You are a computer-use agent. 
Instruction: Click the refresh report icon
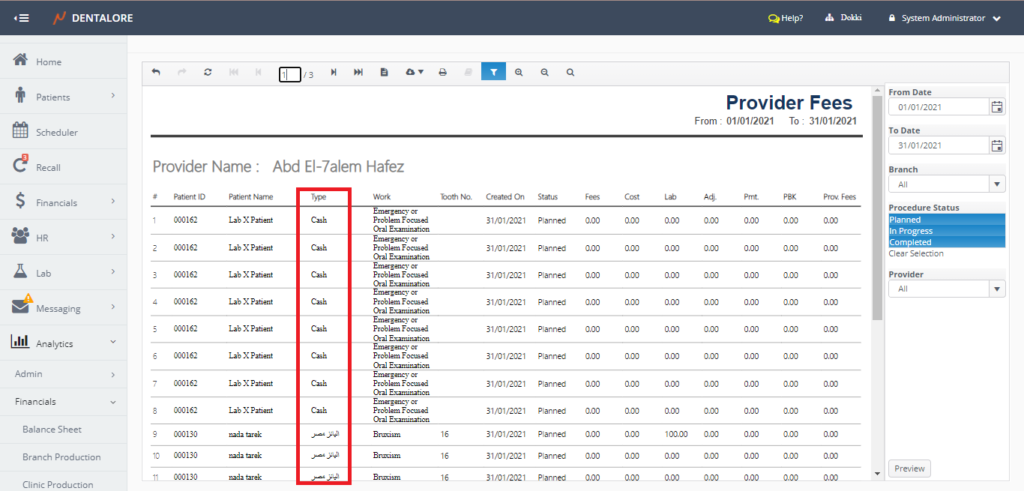coord(207,72)
